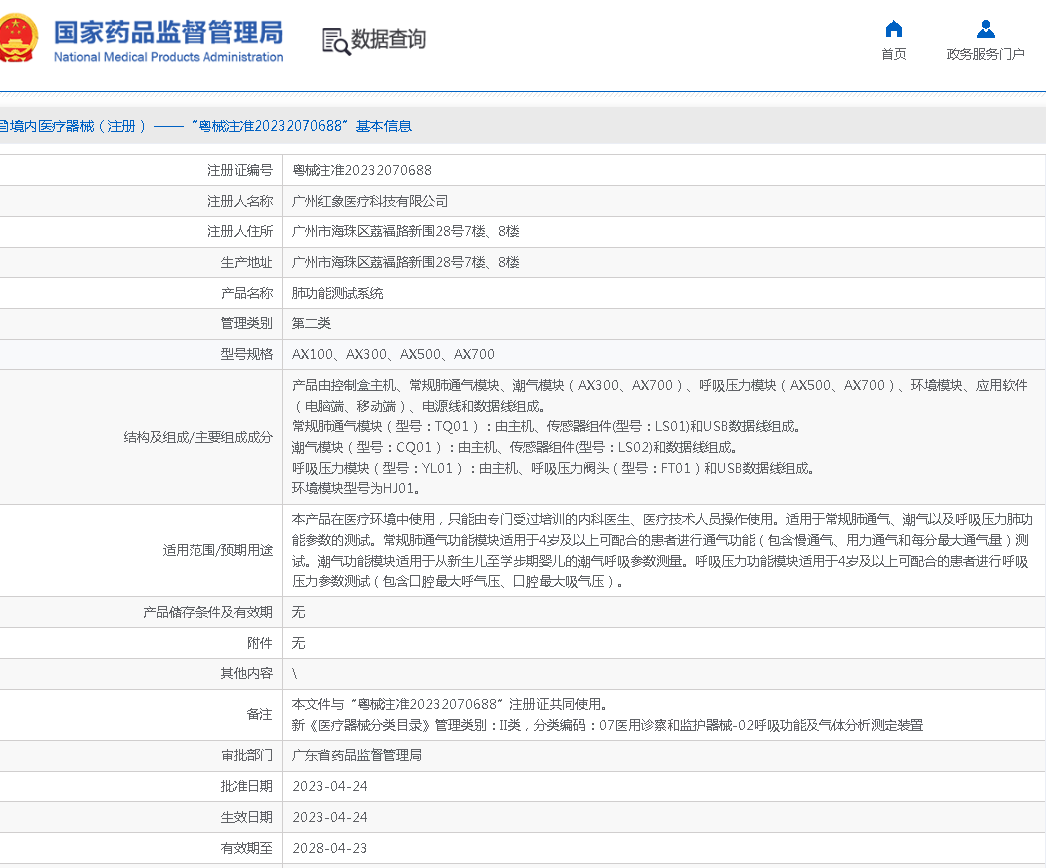Click the line starting 潮气模块（型号：CQ01）
Viewport: 1046px width, 868px height.
click(514, 448)
